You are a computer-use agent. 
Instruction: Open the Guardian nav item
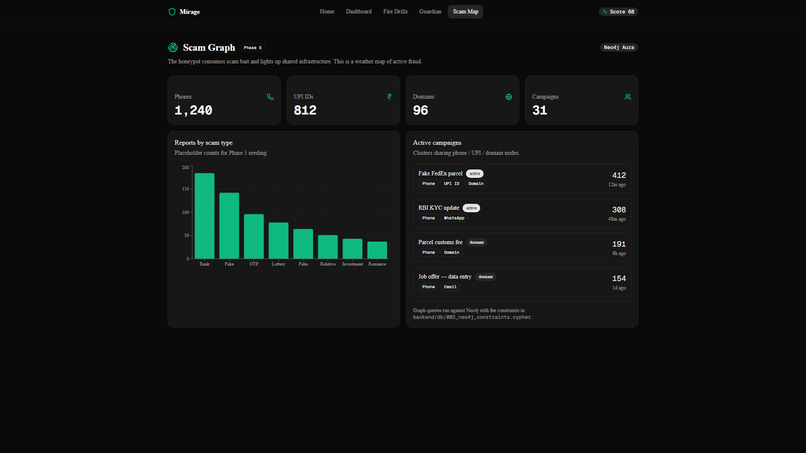click(x=430, y=11)
